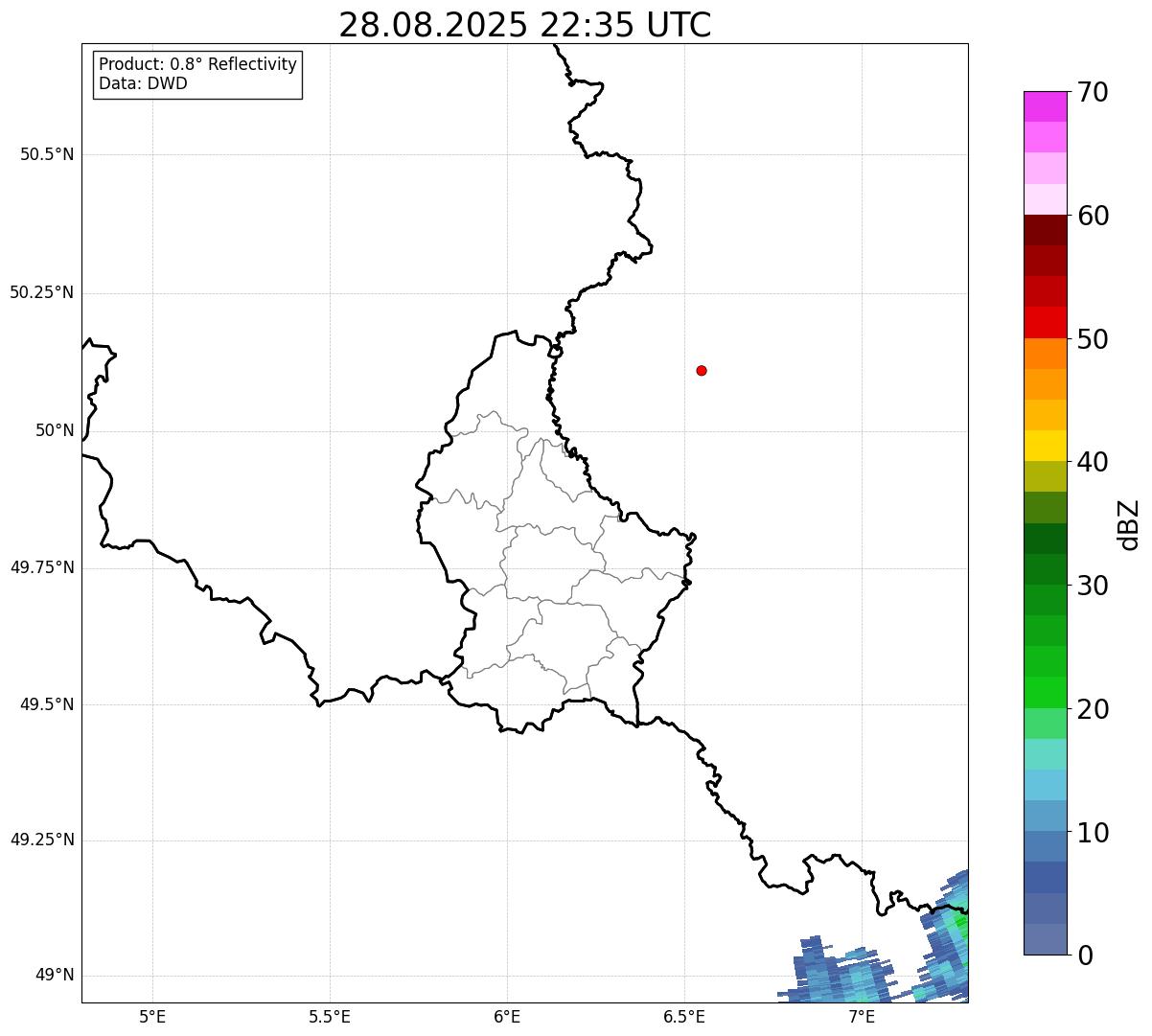This screenshot has height=1036, width=1152.
Task: Click the 30 colorbar tick label
Action: pyautogui.click(x=1094, y=586)
